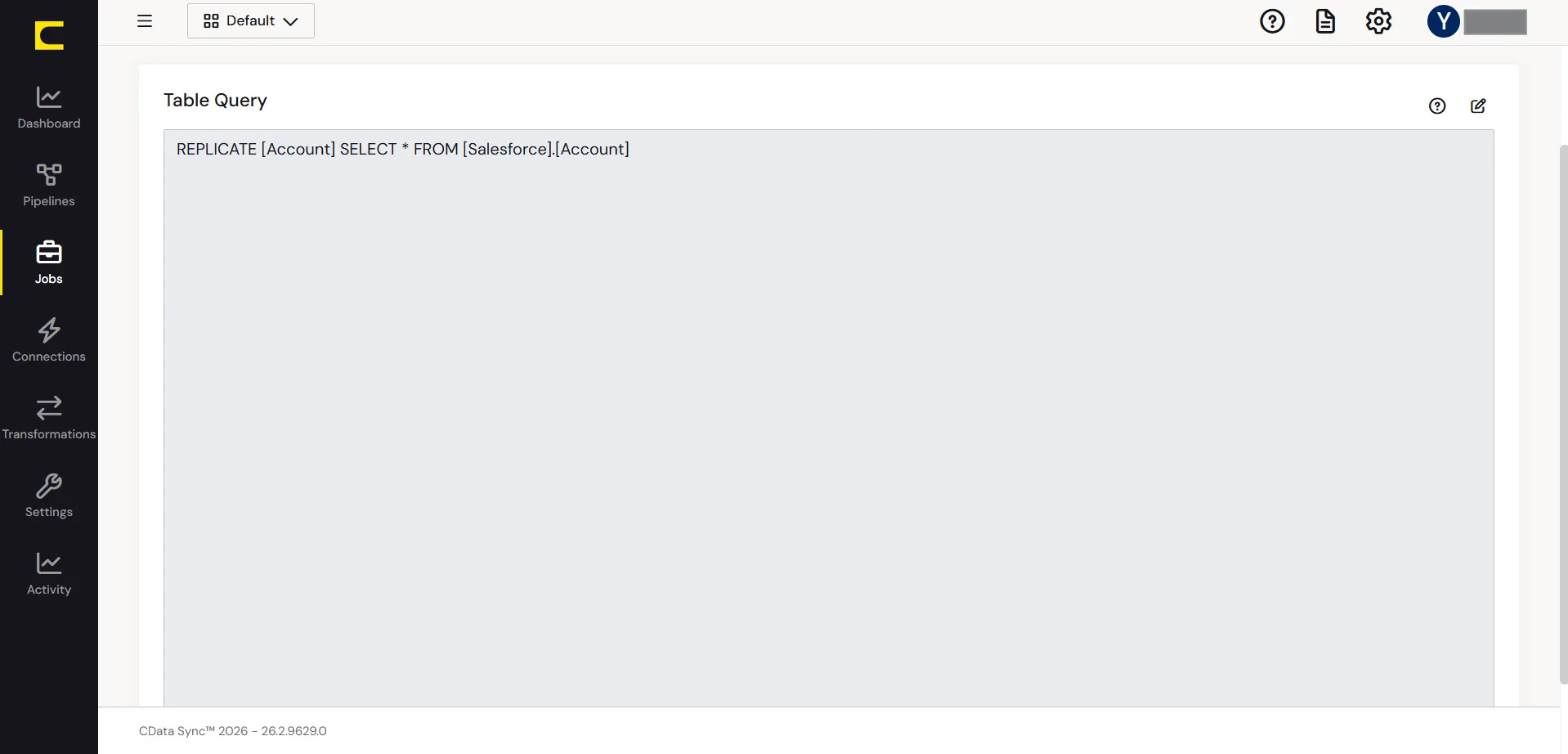Click inside the REPLICATE query text area

coord(828,417)
